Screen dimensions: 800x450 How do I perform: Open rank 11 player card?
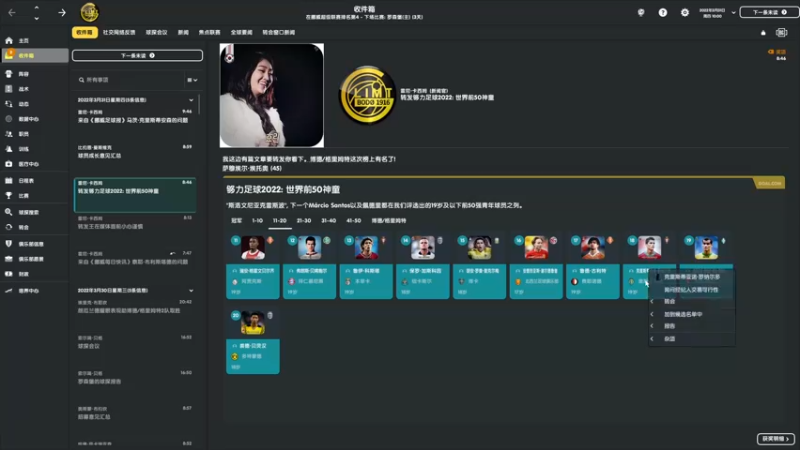253,266
